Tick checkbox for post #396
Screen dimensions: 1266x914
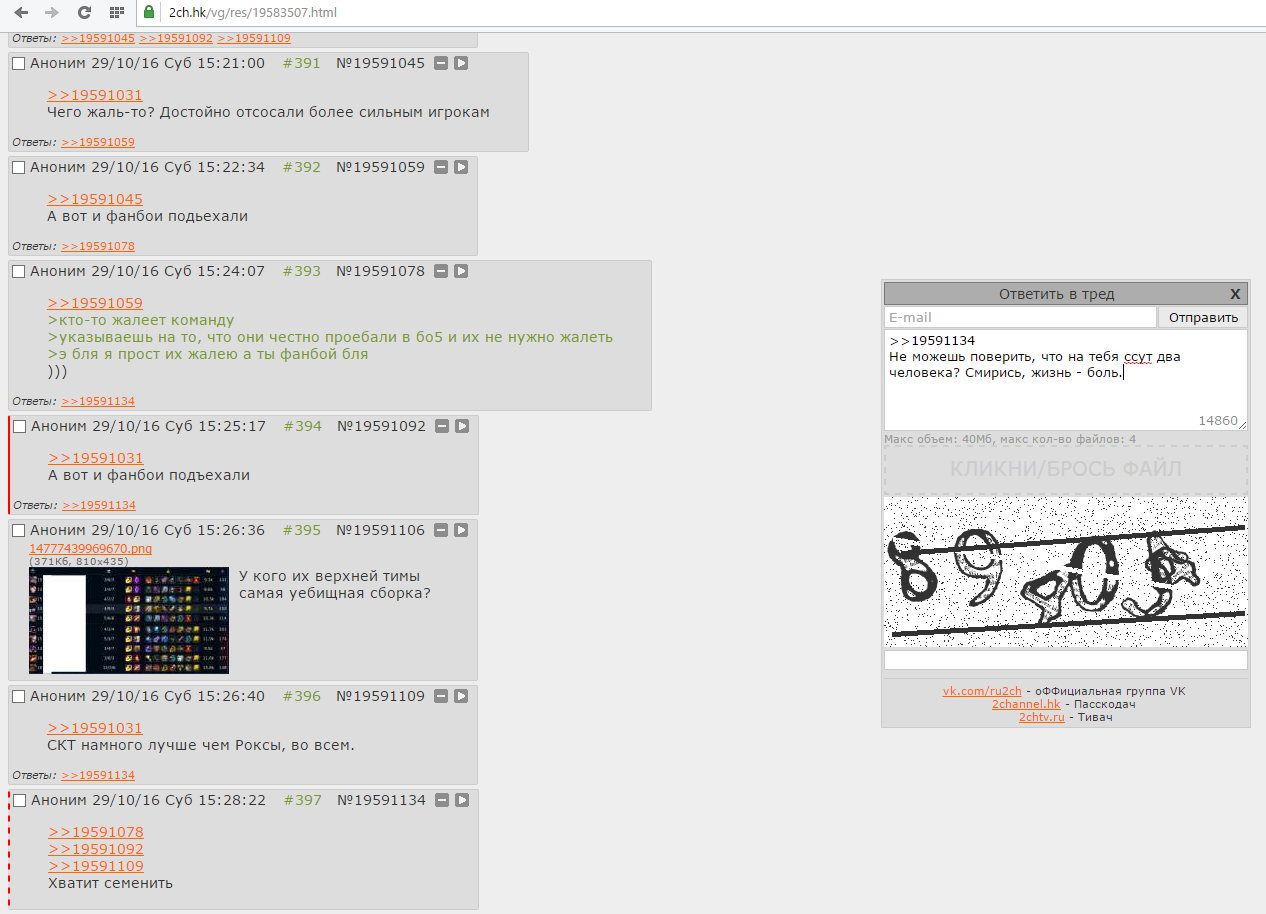pos(18,697)
